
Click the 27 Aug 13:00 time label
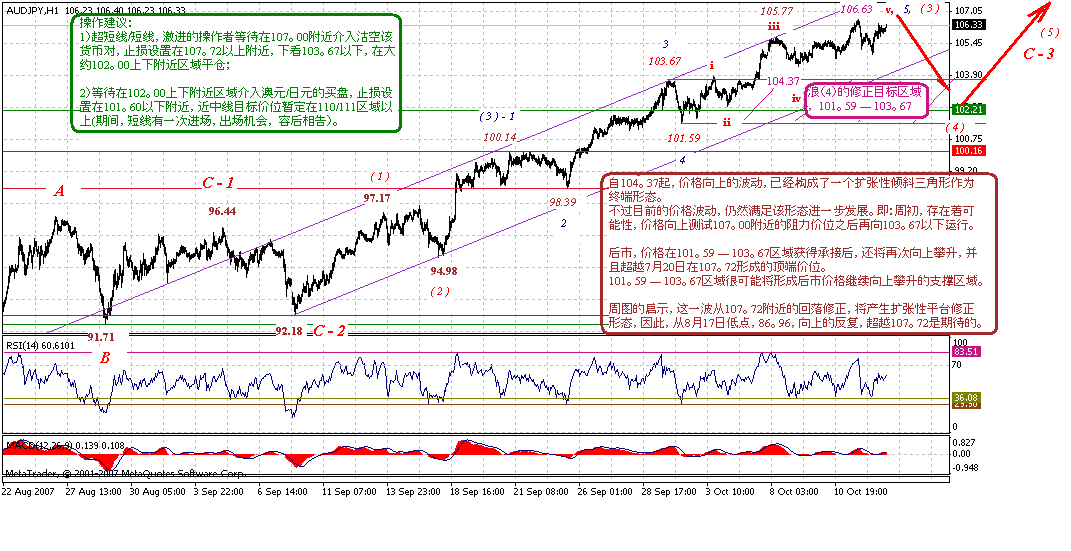pos(94,491)
